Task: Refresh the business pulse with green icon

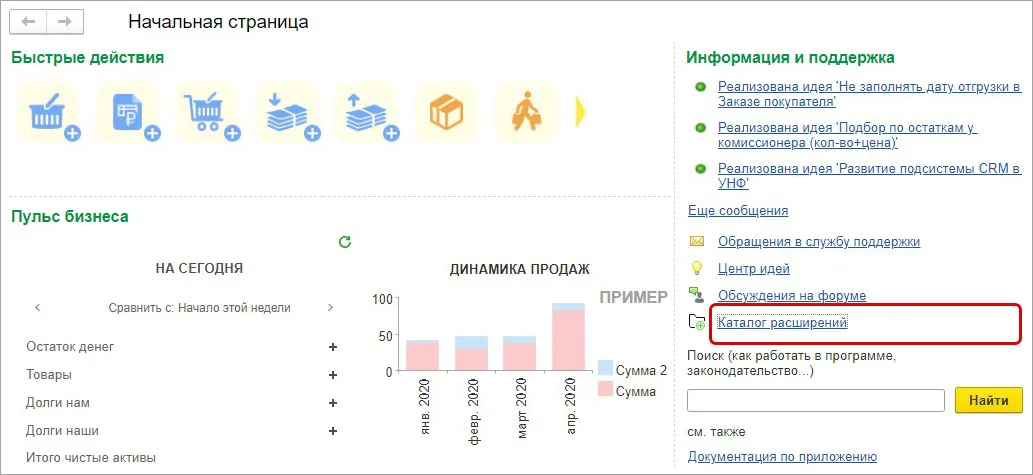Action: (345, 242)
